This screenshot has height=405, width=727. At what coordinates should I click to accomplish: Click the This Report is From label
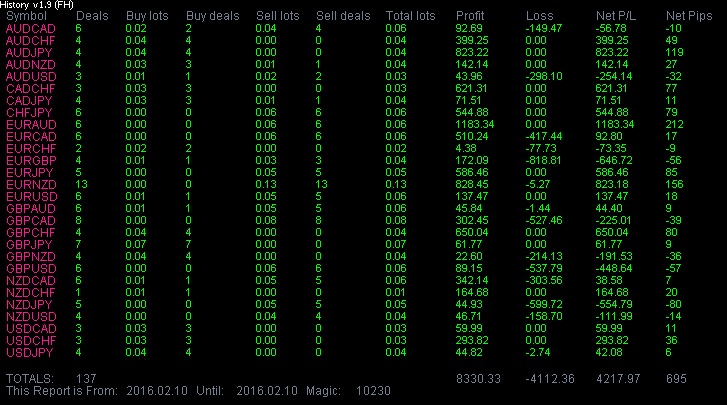[62, 391]
